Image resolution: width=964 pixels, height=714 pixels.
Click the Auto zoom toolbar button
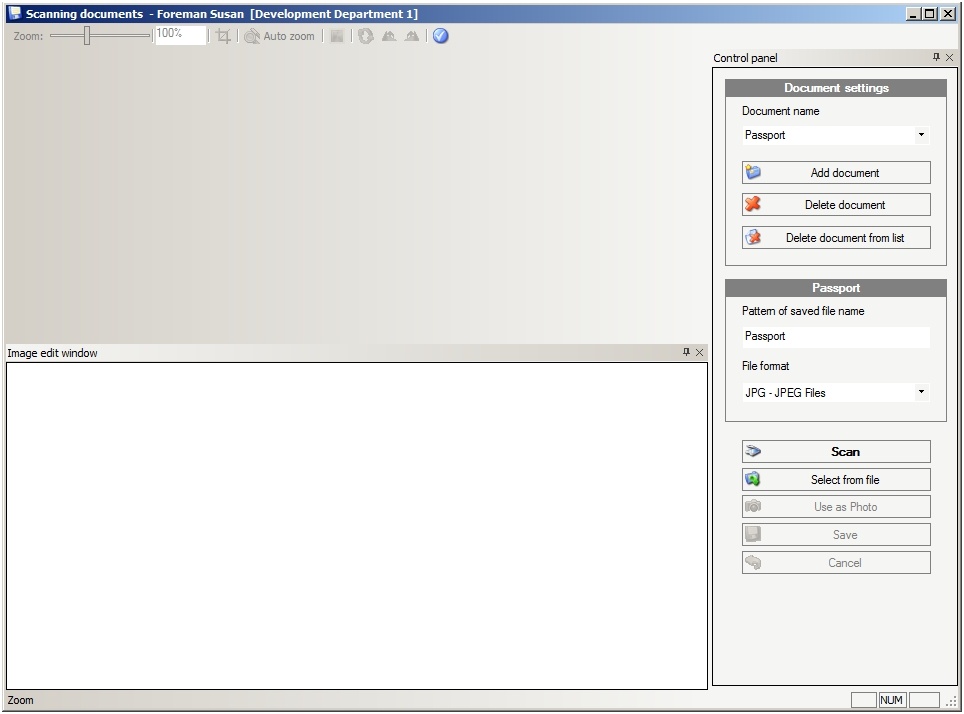280,36
